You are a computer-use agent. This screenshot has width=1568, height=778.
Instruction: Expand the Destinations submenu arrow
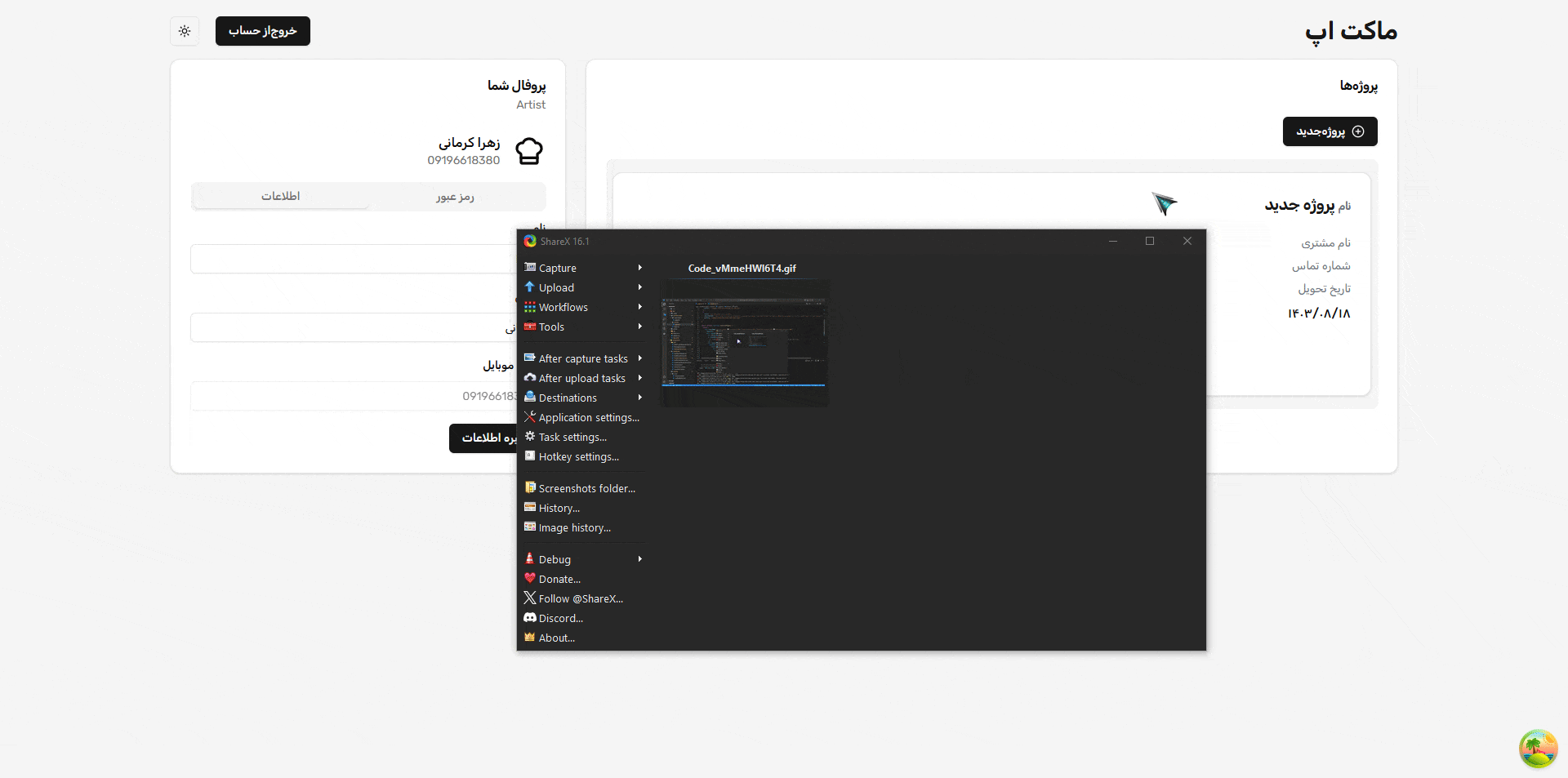click(639, 398)
